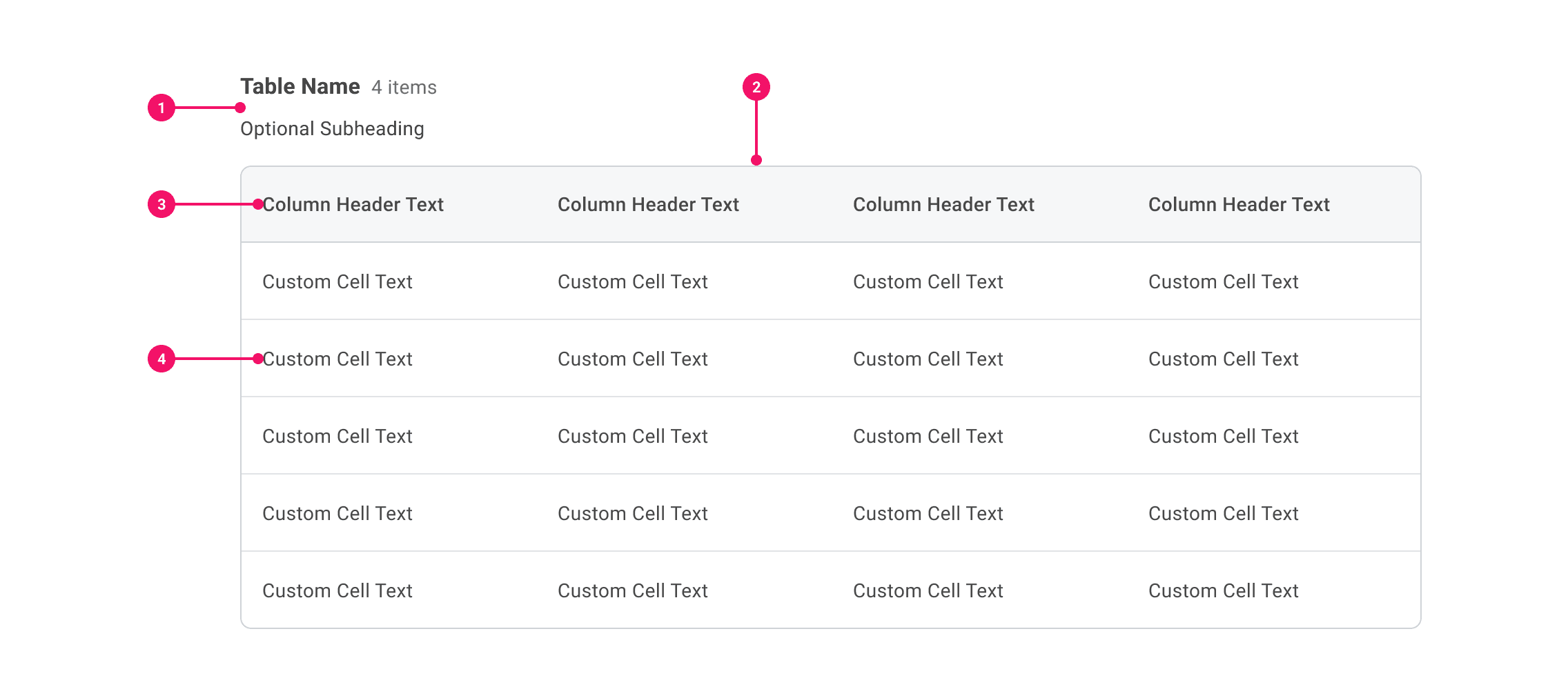Select the third column's header text
Viewport: 1568px width, 698px height.
click(x=943, y=205)
